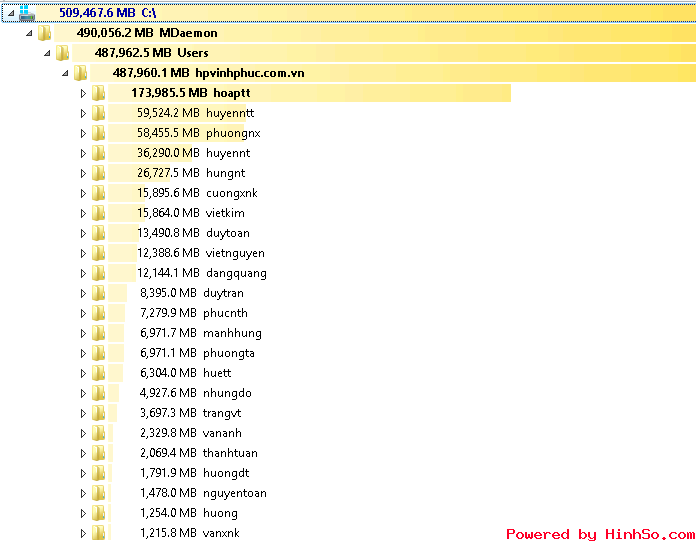The height and width of the screenshot is (541, 696).
Task: Select the 487,962.5 MB Users row
Action: (x=384, y=53)
